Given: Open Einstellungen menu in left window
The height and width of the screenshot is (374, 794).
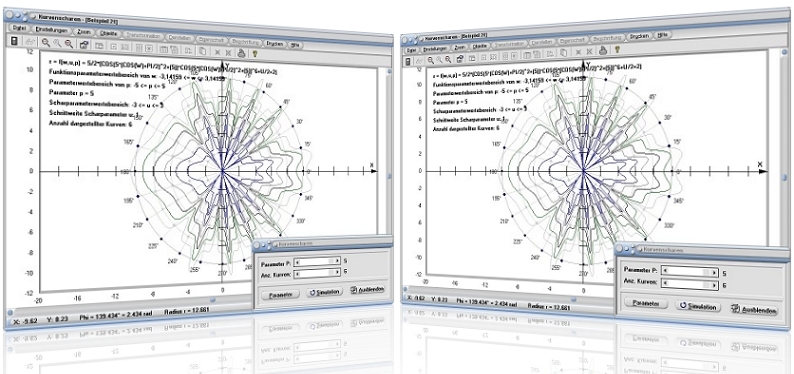Looking at the screenshot, I should pyautogui.click(x=52, y=30).
